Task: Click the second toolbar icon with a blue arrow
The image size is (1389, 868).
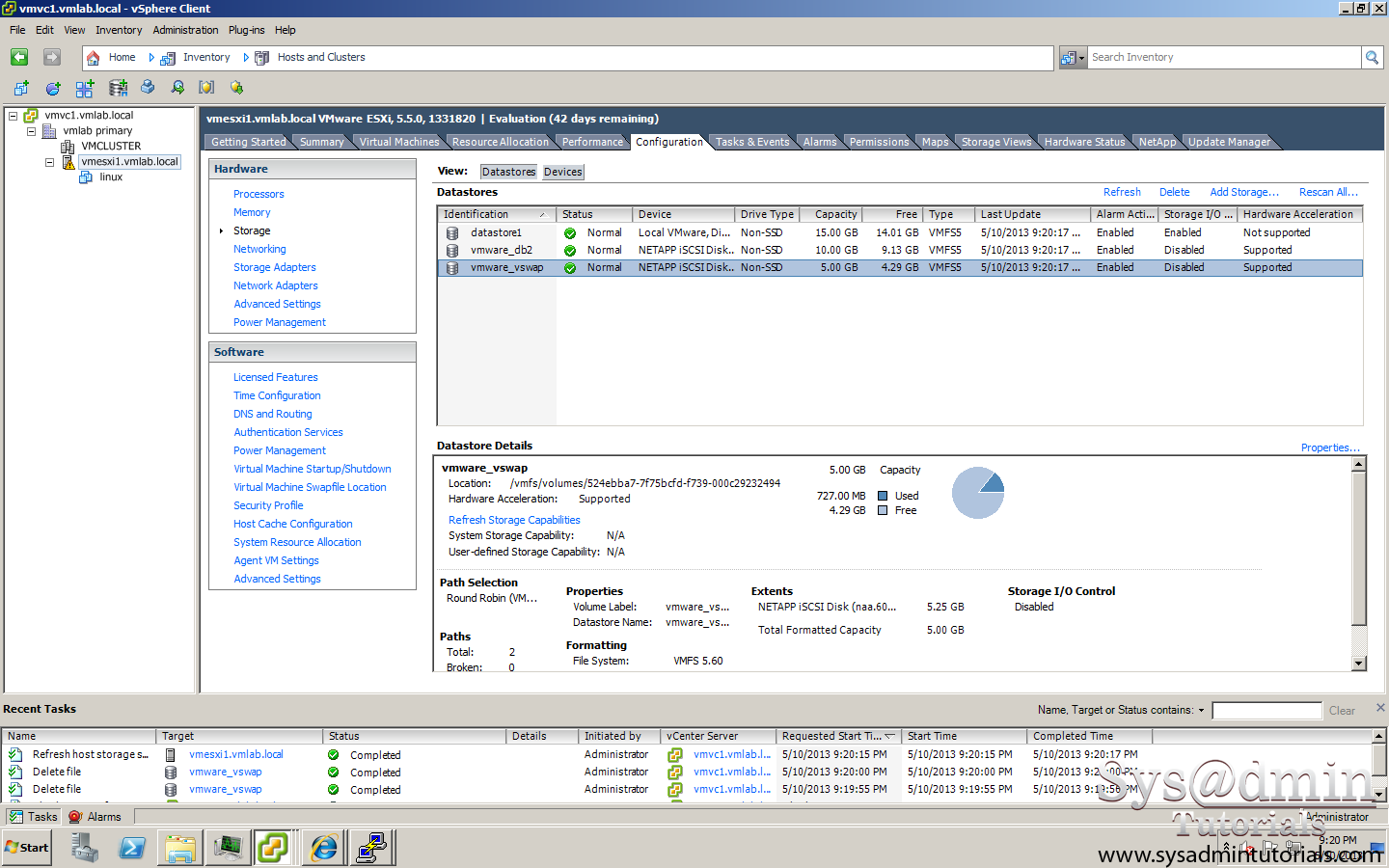Action: 53,88
